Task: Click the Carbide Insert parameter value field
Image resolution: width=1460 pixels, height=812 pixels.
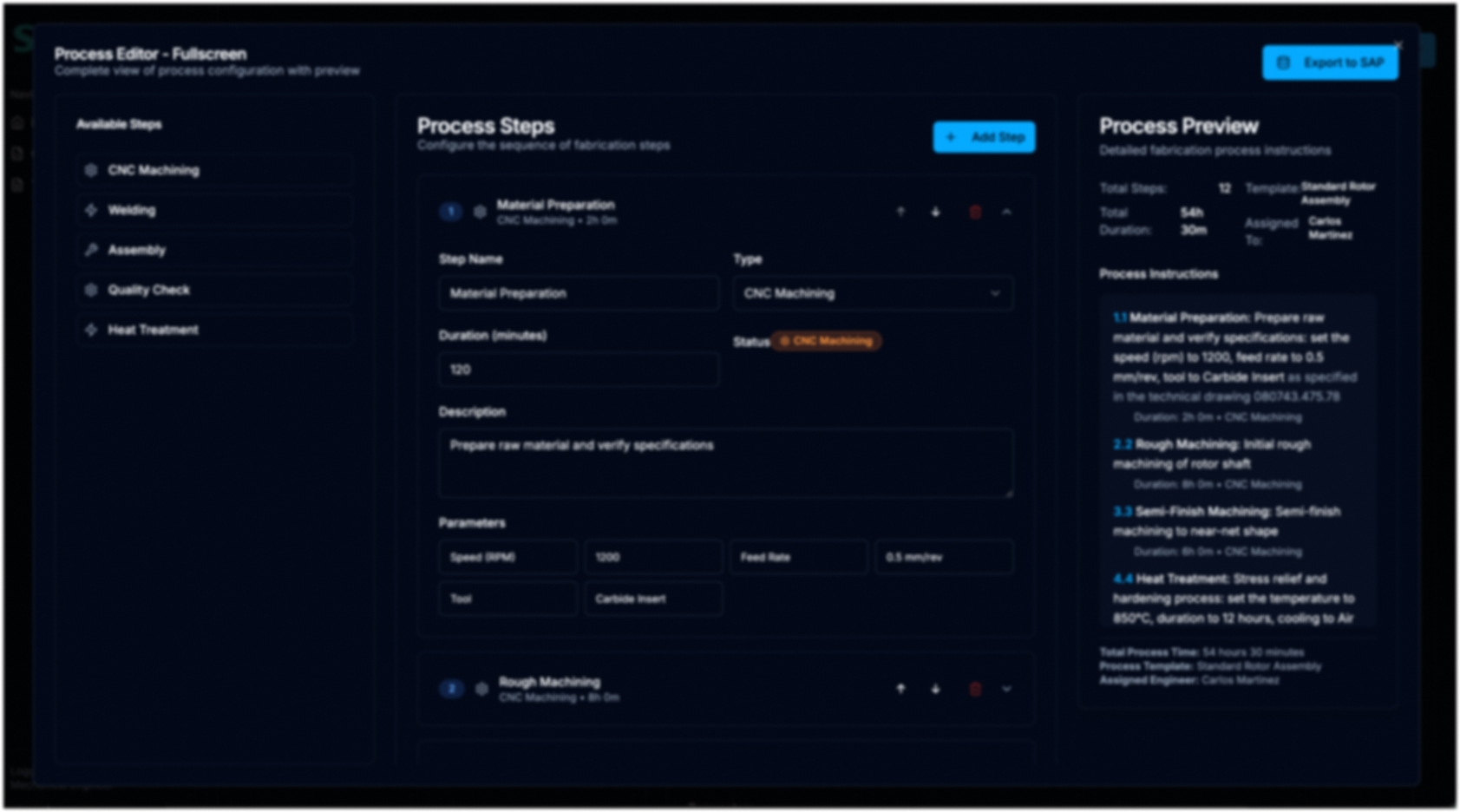Action: pyautogui.click(x=653, y=599)
